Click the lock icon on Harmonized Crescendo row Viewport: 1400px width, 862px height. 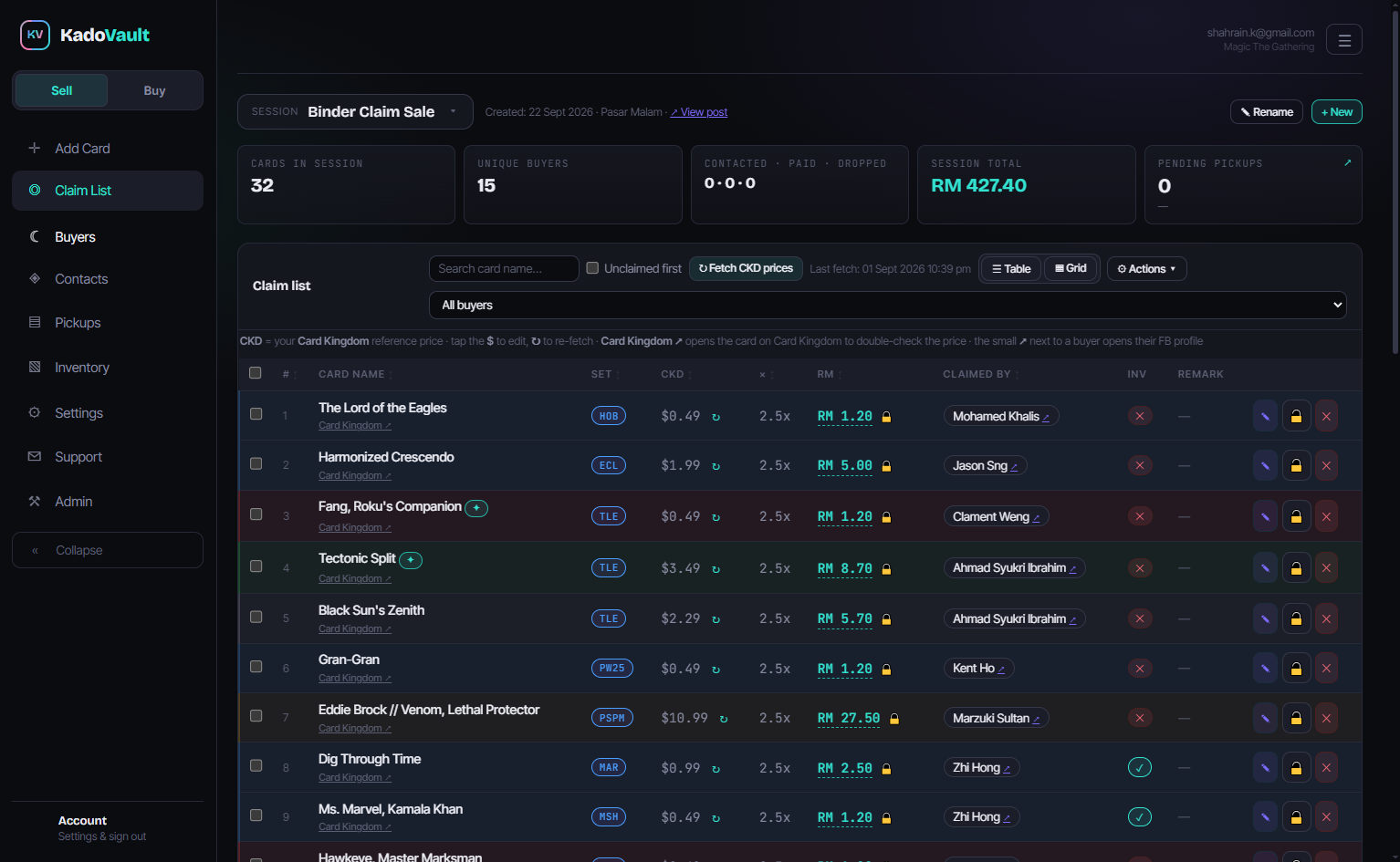[1296, 465]
